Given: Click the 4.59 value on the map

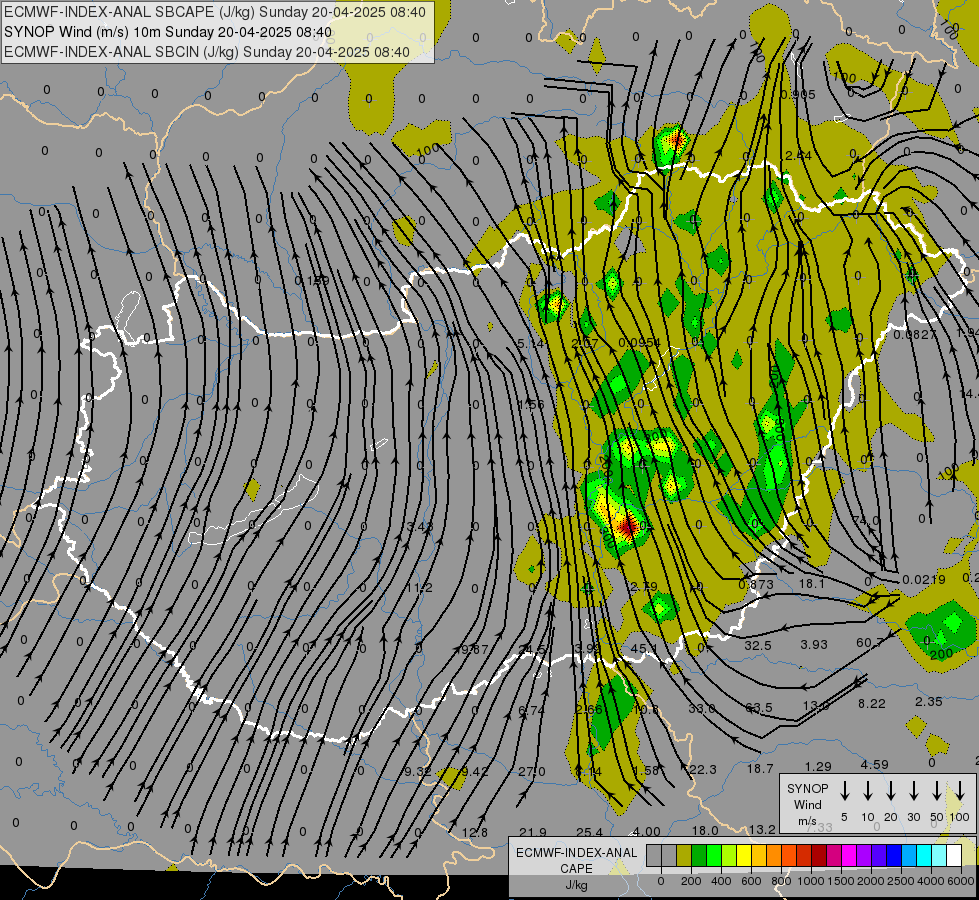Looking at the screenshot, I should pyautogui.click(x=875, y=764).
